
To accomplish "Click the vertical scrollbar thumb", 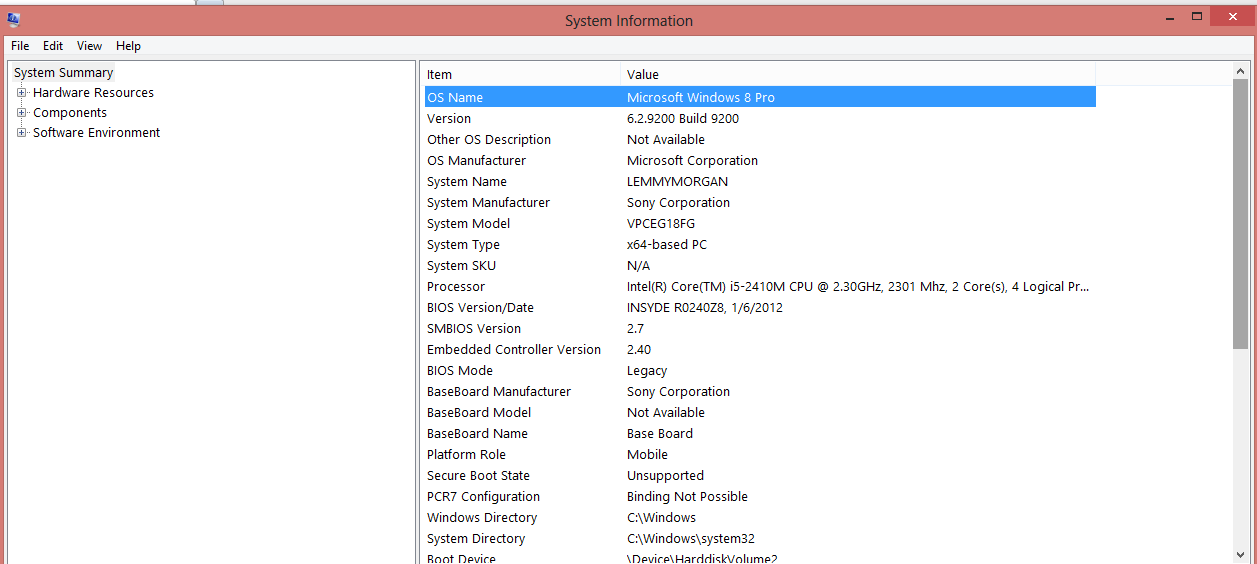I will point(1240,214).
